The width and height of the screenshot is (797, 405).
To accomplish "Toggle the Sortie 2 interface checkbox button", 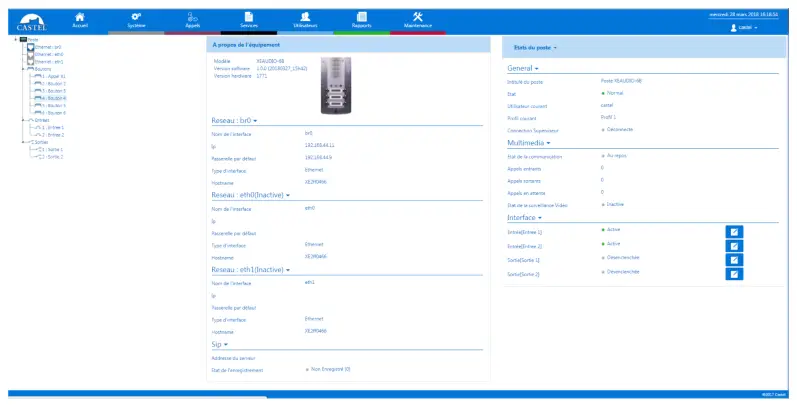I will [734, 273].
